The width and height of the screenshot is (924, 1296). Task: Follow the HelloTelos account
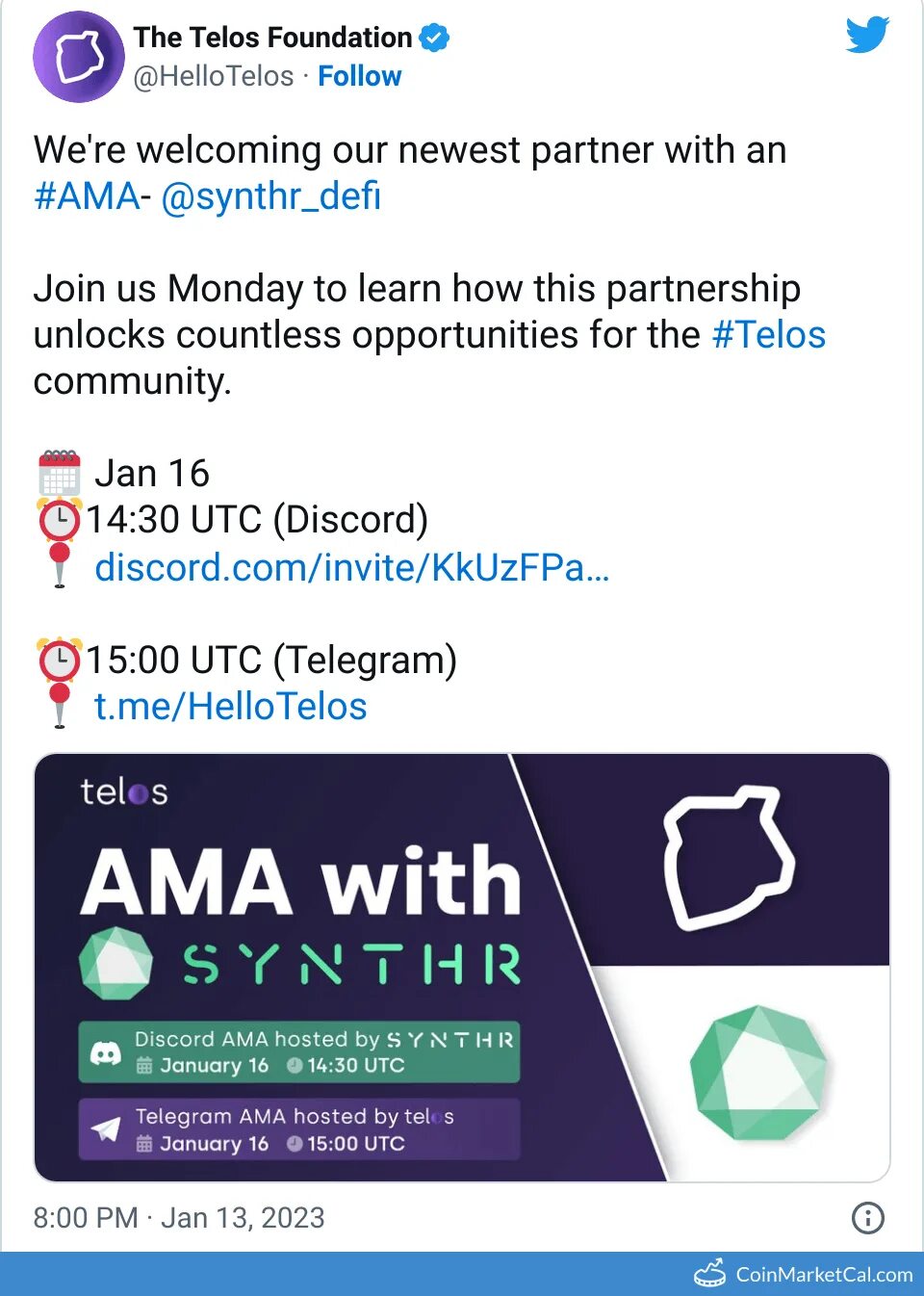(359, 76)
